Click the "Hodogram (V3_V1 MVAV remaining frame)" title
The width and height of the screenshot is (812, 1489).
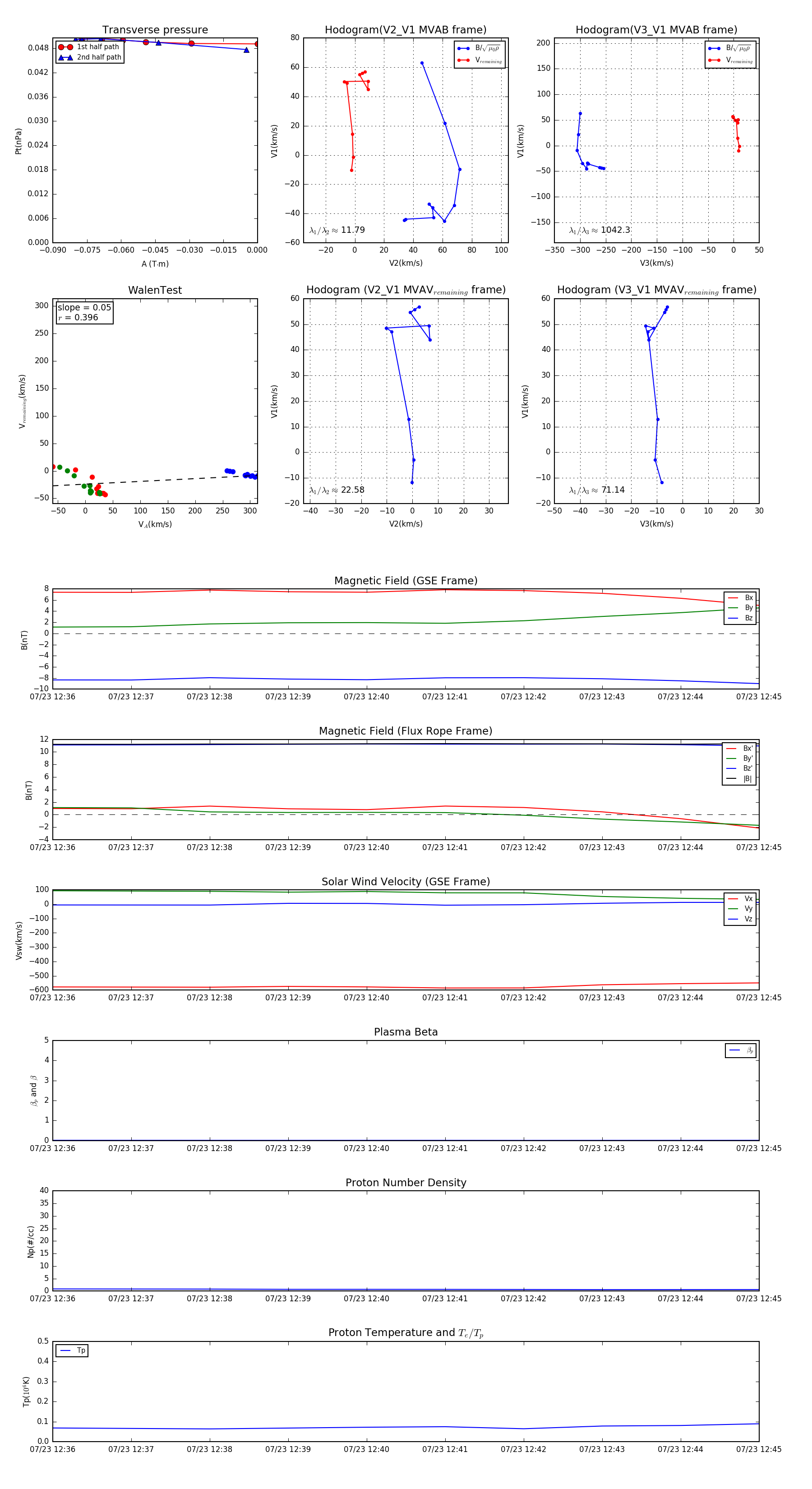click(x=656, y=290)
